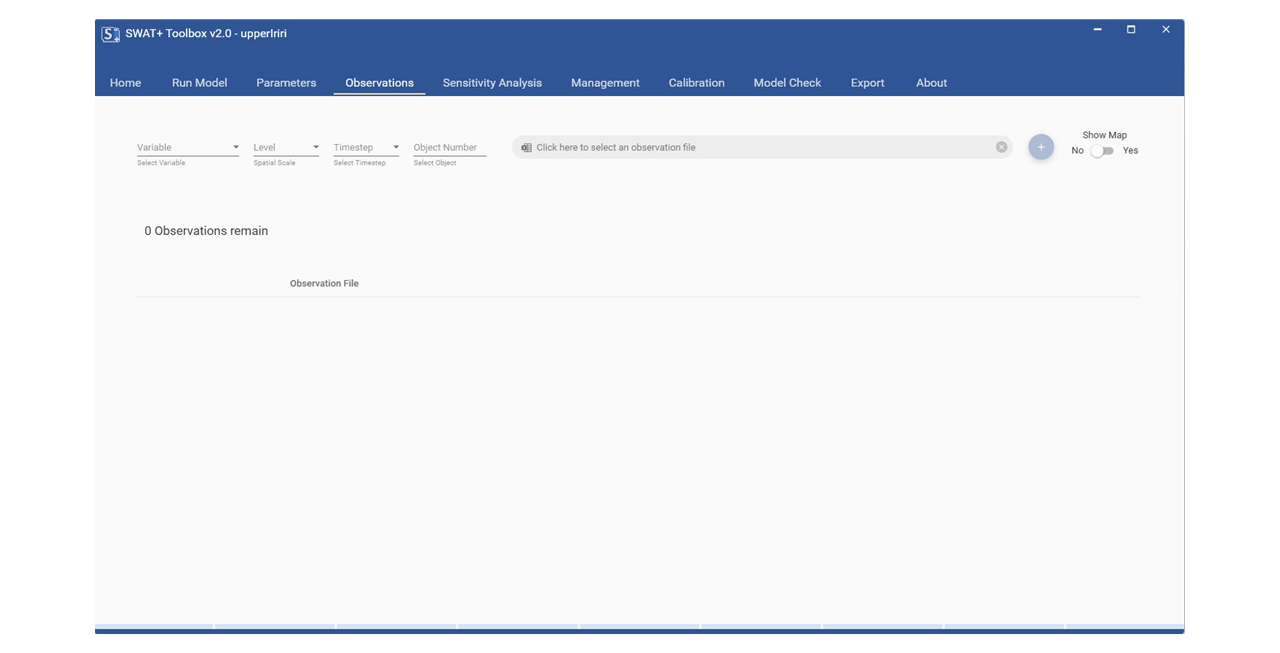
Task: Go to the Home tab
Action: pos(125,83)
